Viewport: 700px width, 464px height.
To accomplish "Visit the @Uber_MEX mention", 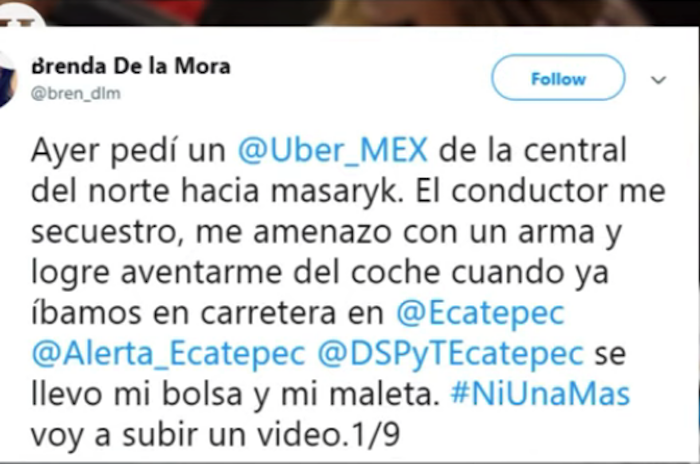I will [333, 150].
